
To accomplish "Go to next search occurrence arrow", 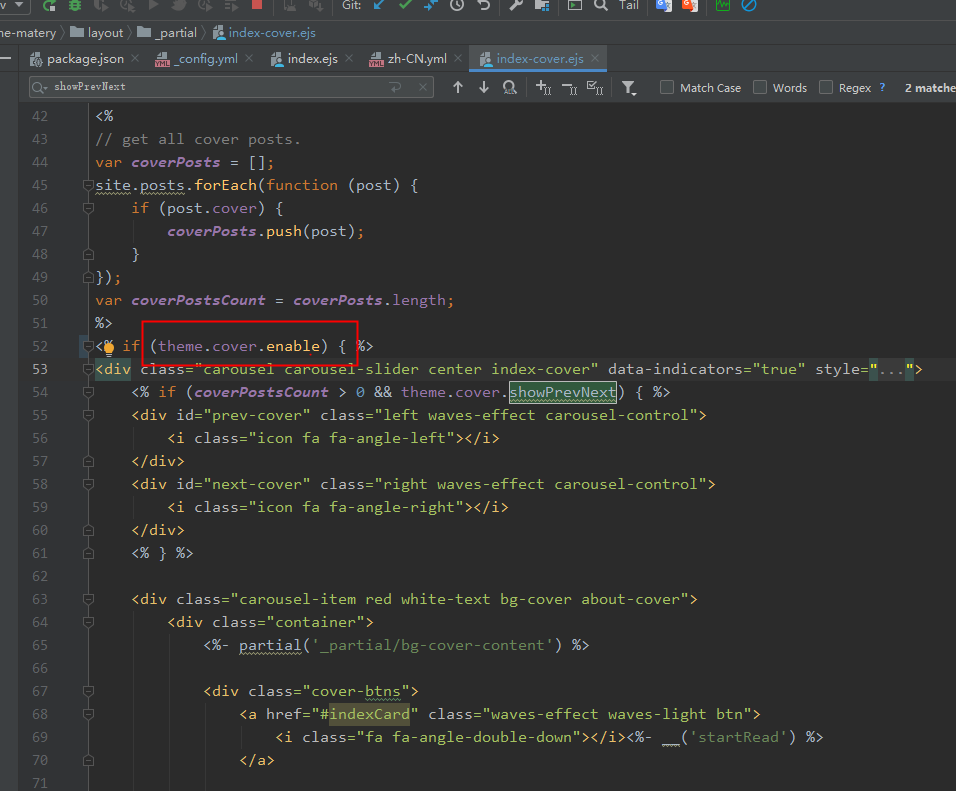I will coord(483,88).
